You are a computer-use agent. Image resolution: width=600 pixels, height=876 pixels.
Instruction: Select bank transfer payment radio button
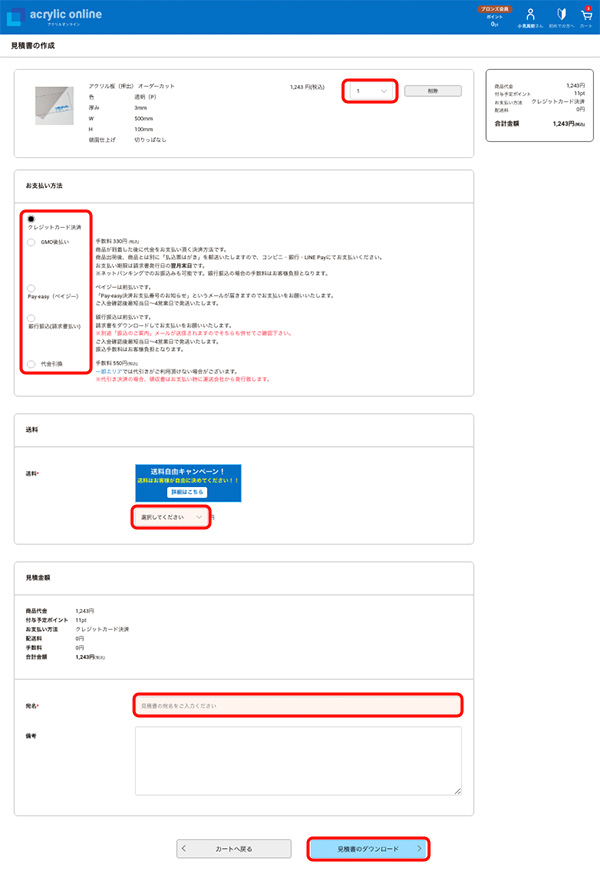(x=31, y=318)
